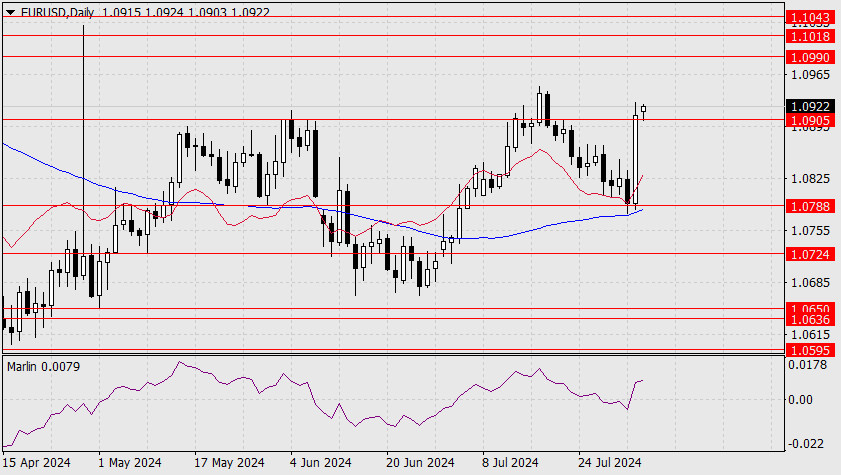This screenshot has height=475, width=841.
Task: Click the 4 Jun 2024 date marker
Action: 321,462
